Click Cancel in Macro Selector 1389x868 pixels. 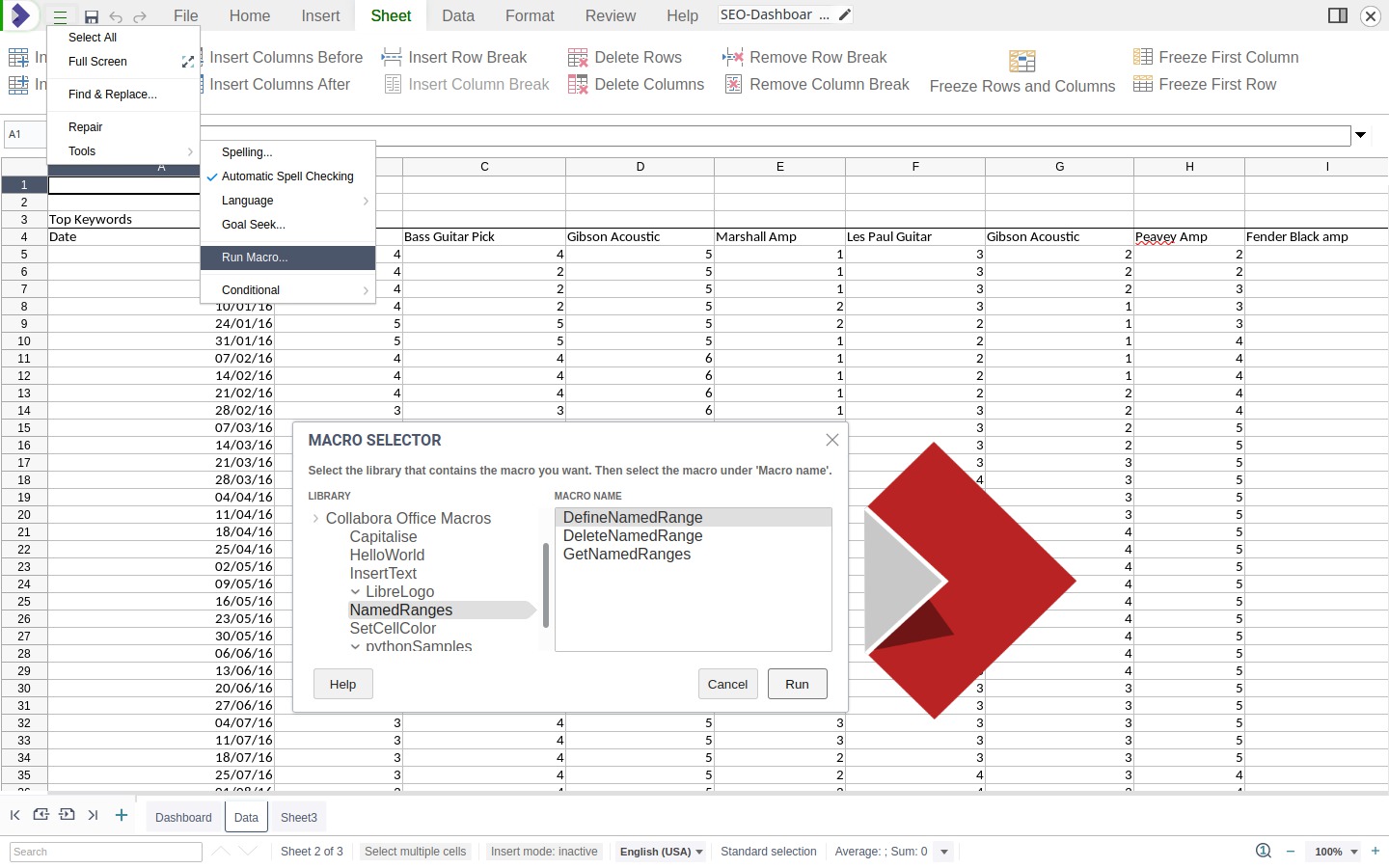pyautogui.click(x=727, y=684)
